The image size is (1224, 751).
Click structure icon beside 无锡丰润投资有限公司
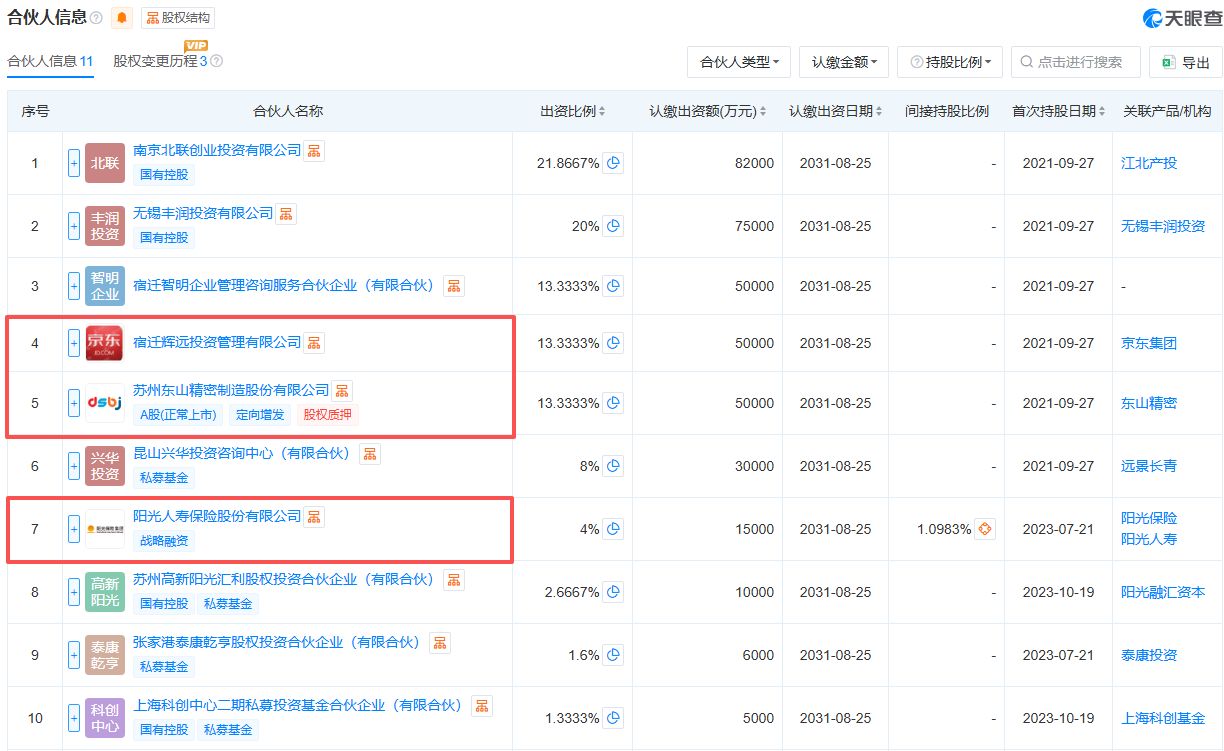[286, 214]
